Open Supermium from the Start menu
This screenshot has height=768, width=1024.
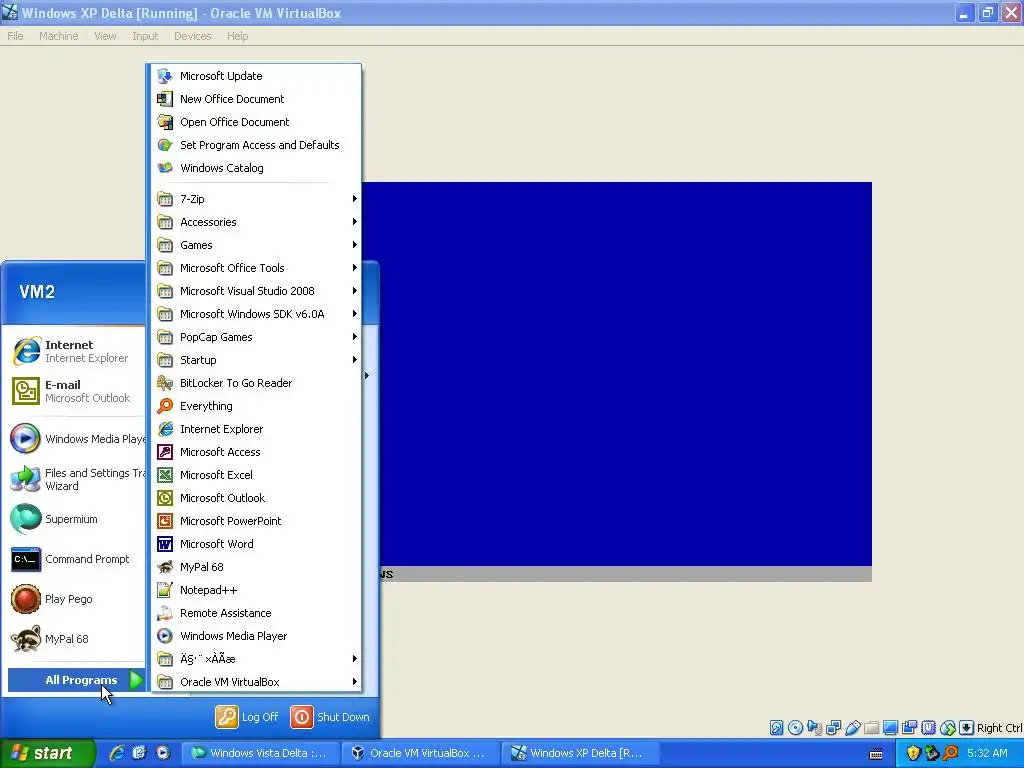(x=76, y=519)
